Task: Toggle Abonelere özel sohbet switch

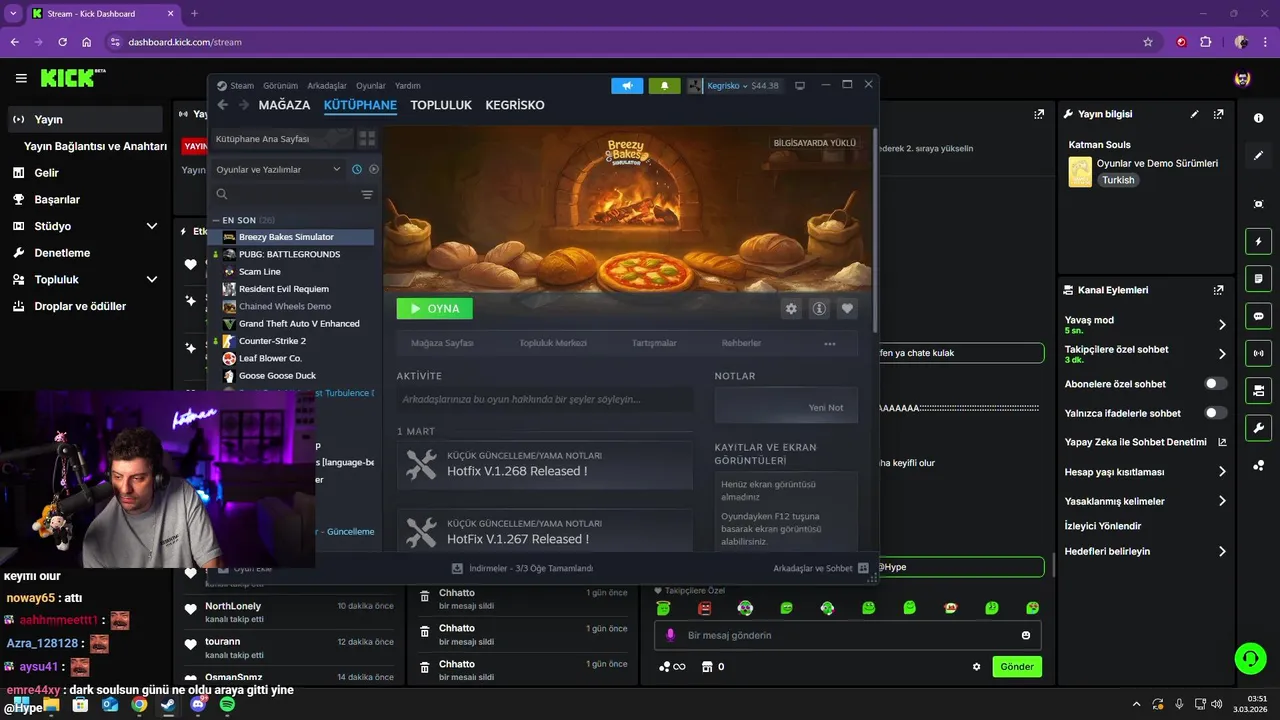Action: click(x=1216, y=384)
